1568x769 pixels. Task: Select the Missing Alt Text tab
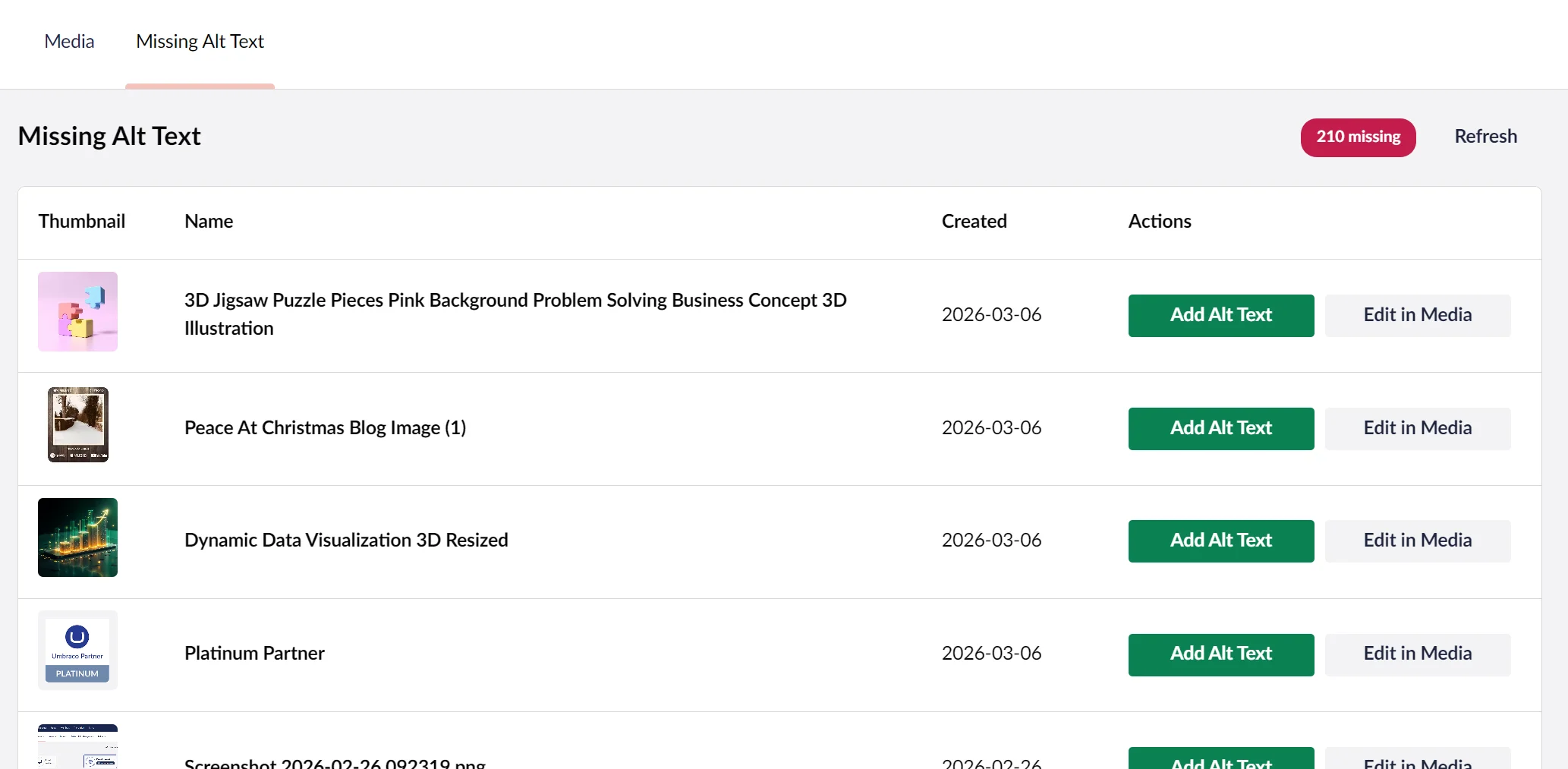click(x=200, y=42)
